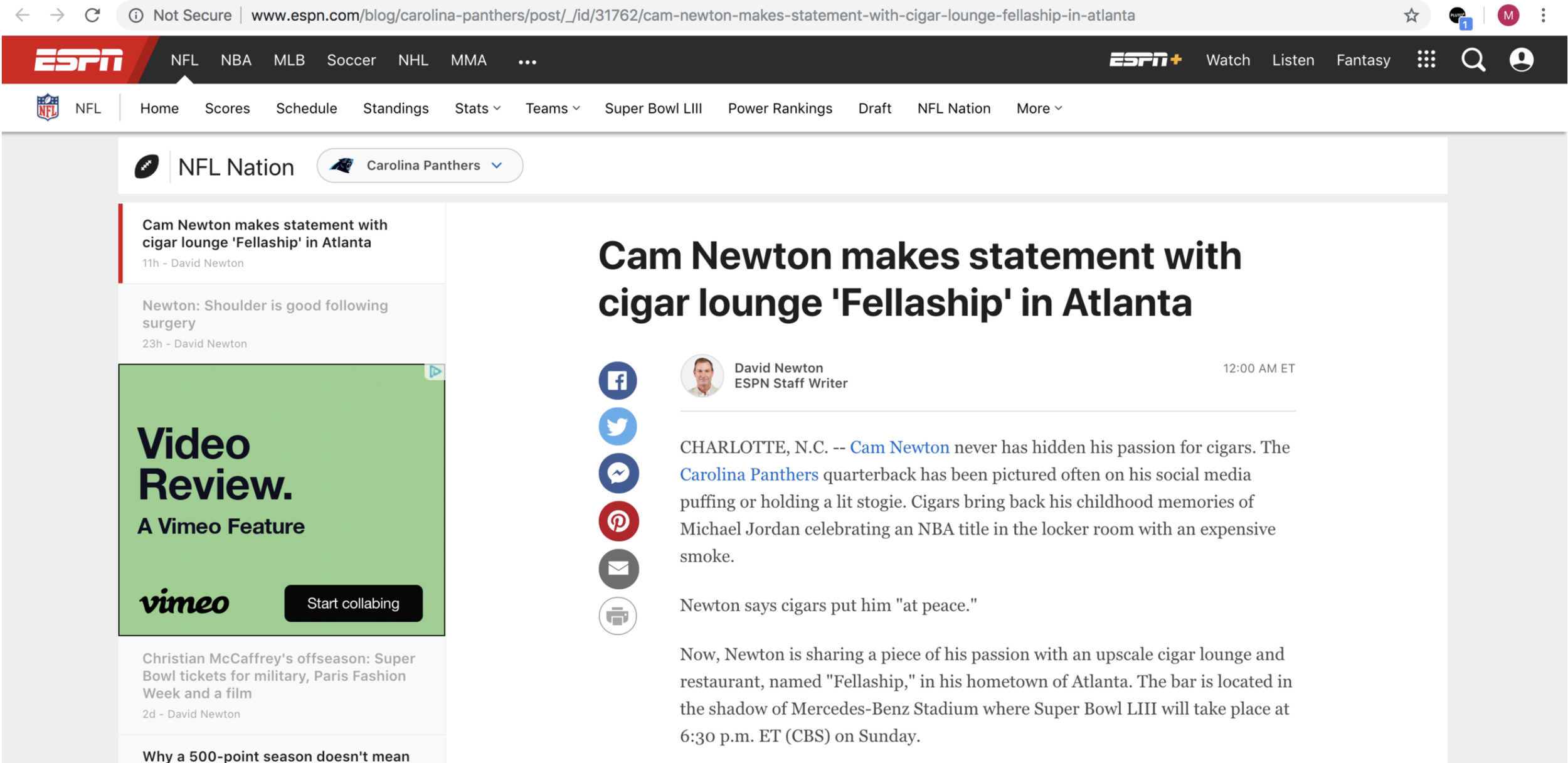1568x763 pixels.
Task: Go back to previous page
Action: pyautogui.click(x=22, y=15)
